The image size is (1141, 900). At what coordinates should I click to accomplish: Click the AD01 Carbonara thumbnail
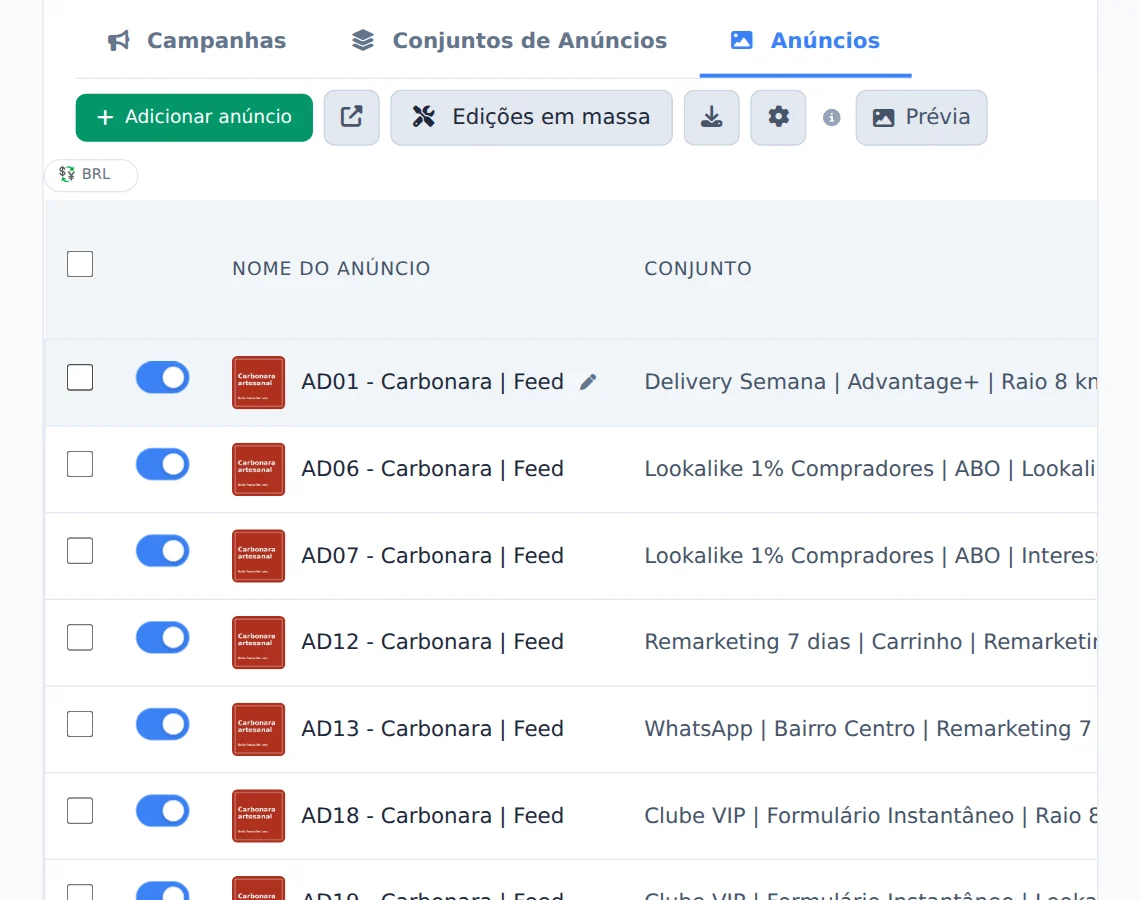click(258, 383)
